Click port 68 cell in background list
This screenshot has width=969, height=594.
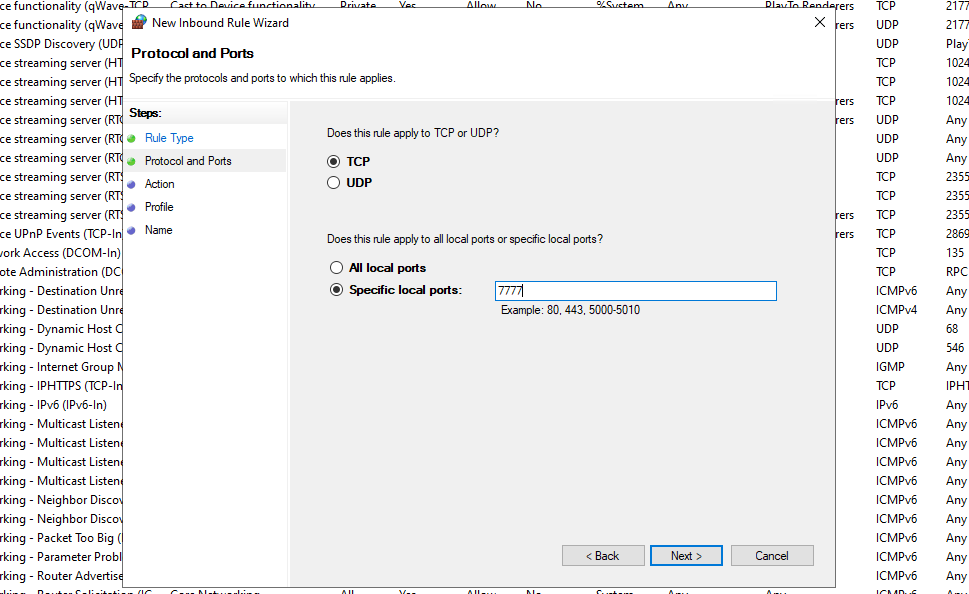(x=952, y=329)
